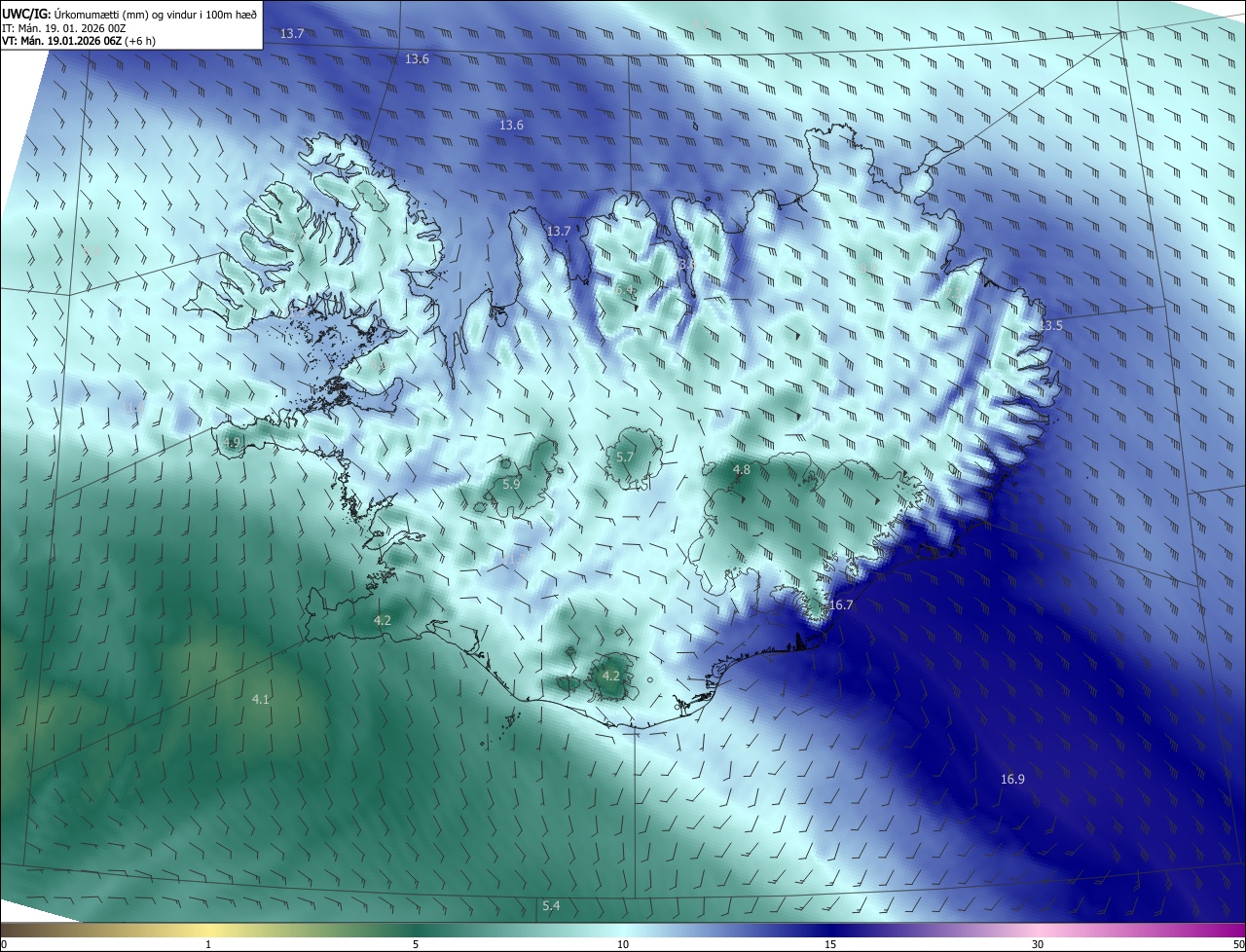Click the 5.4 value above the color scale
The height and width of the screenshot is (952, 1246).
tap(551, 906)
